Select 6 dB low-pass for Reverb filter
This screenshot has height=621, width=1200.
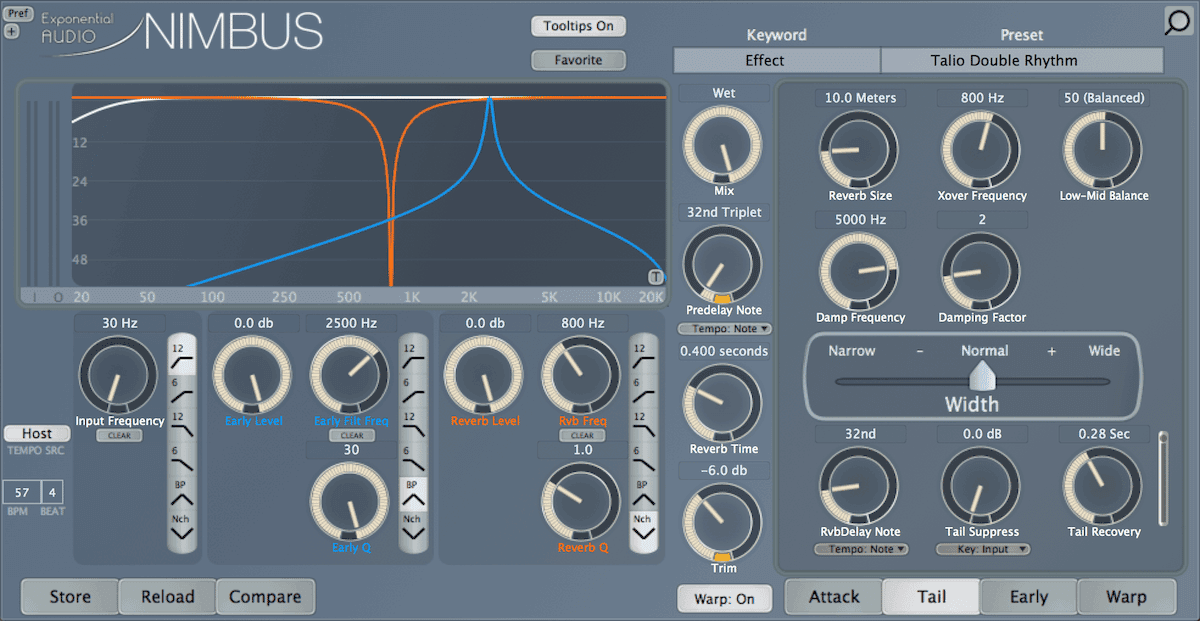(x=642, y=459)
